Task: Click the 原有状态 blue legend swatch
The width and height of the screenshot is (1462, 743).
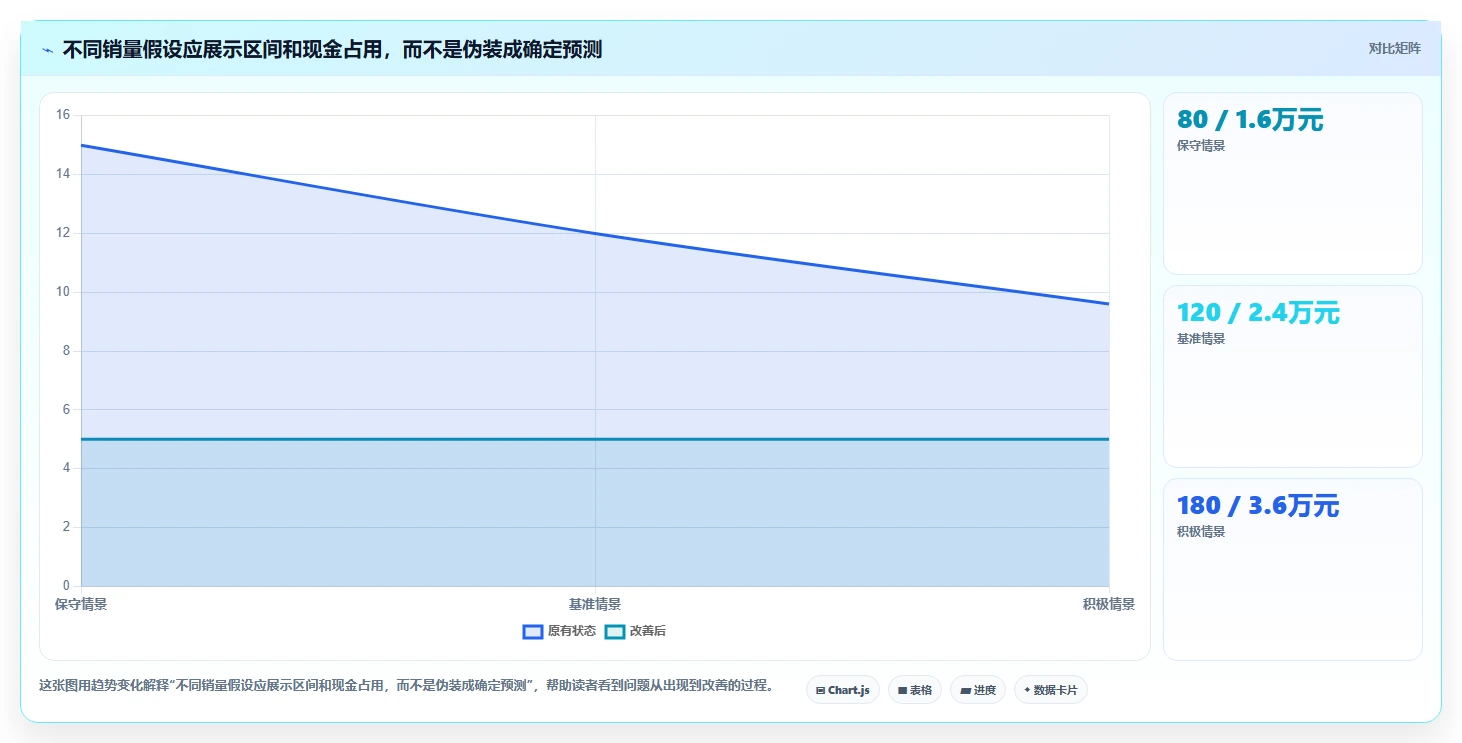Action: (533, 631)
